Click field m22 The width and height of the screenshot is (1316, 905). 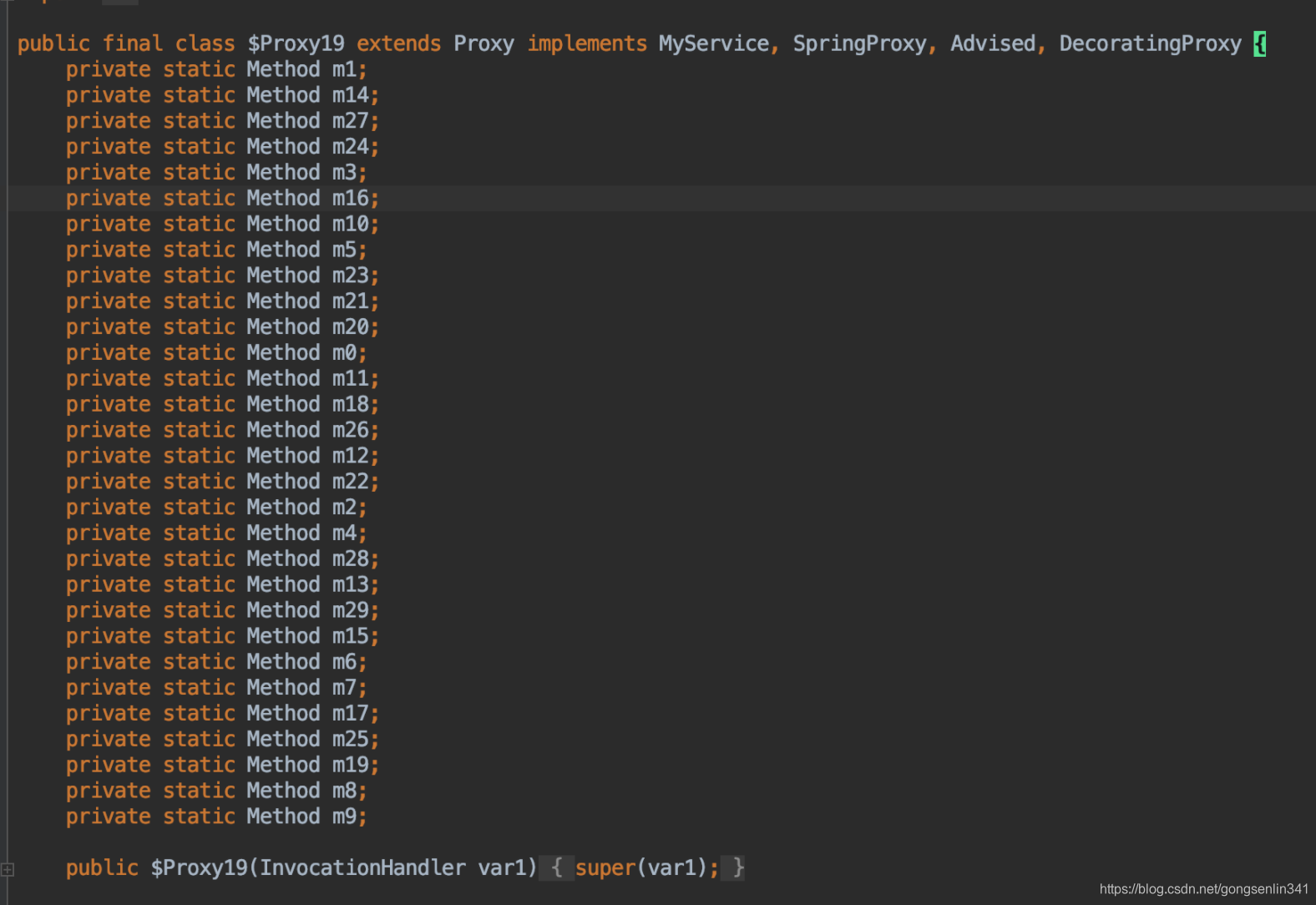(350, 482)
